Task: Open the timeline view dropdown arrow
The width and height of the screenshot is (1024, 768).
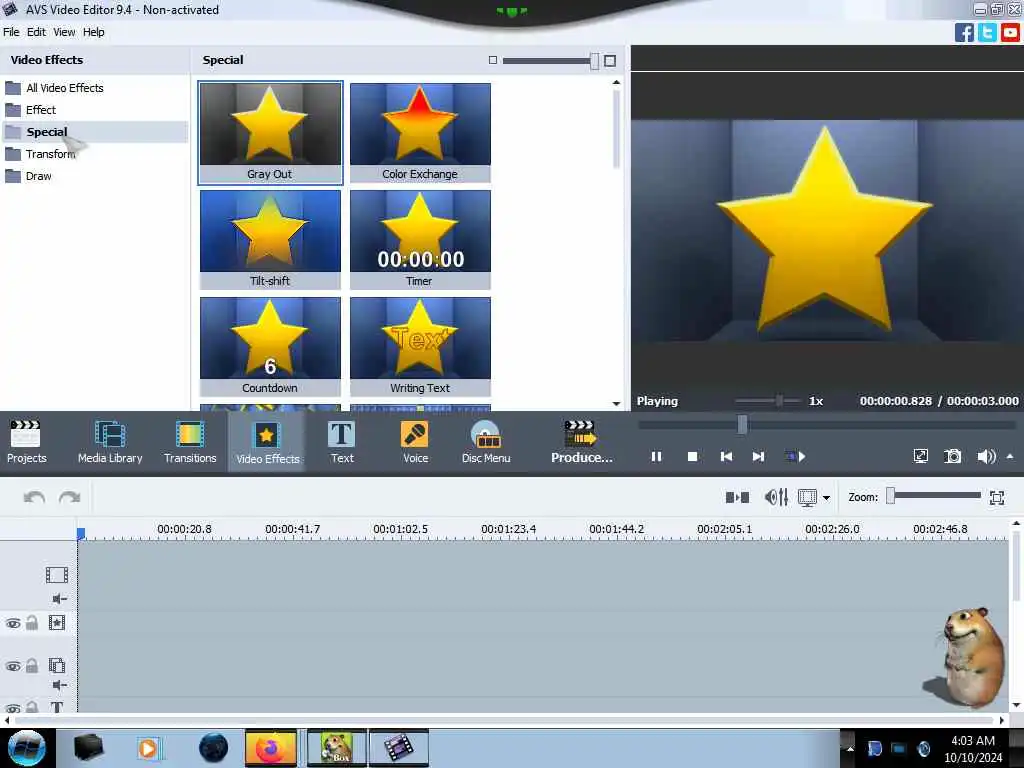Action: click(826, 498)
